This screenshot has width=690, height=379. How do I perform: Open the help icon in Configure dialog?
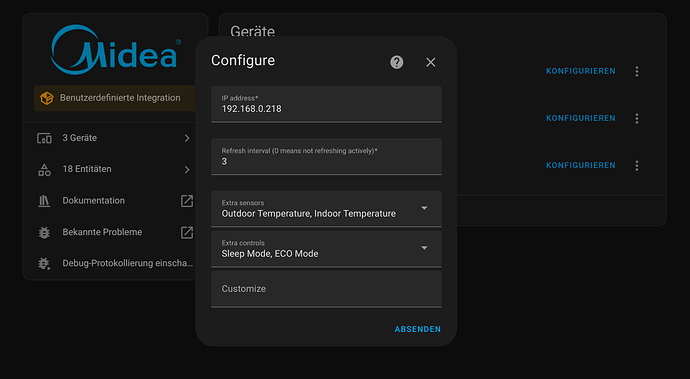(396, 62)
